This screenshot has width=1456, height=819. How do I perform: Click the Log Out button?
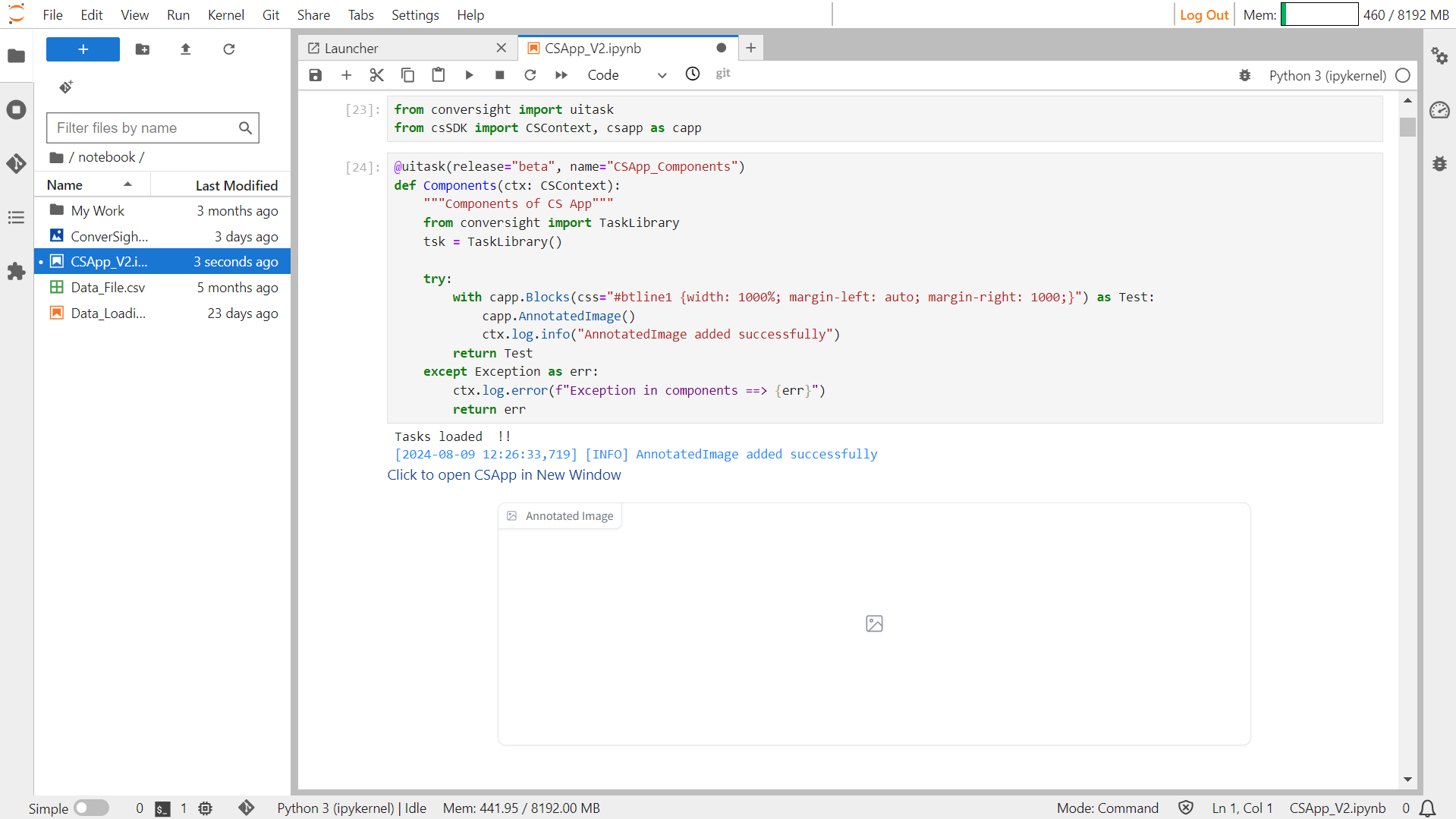coord(1203,14)
